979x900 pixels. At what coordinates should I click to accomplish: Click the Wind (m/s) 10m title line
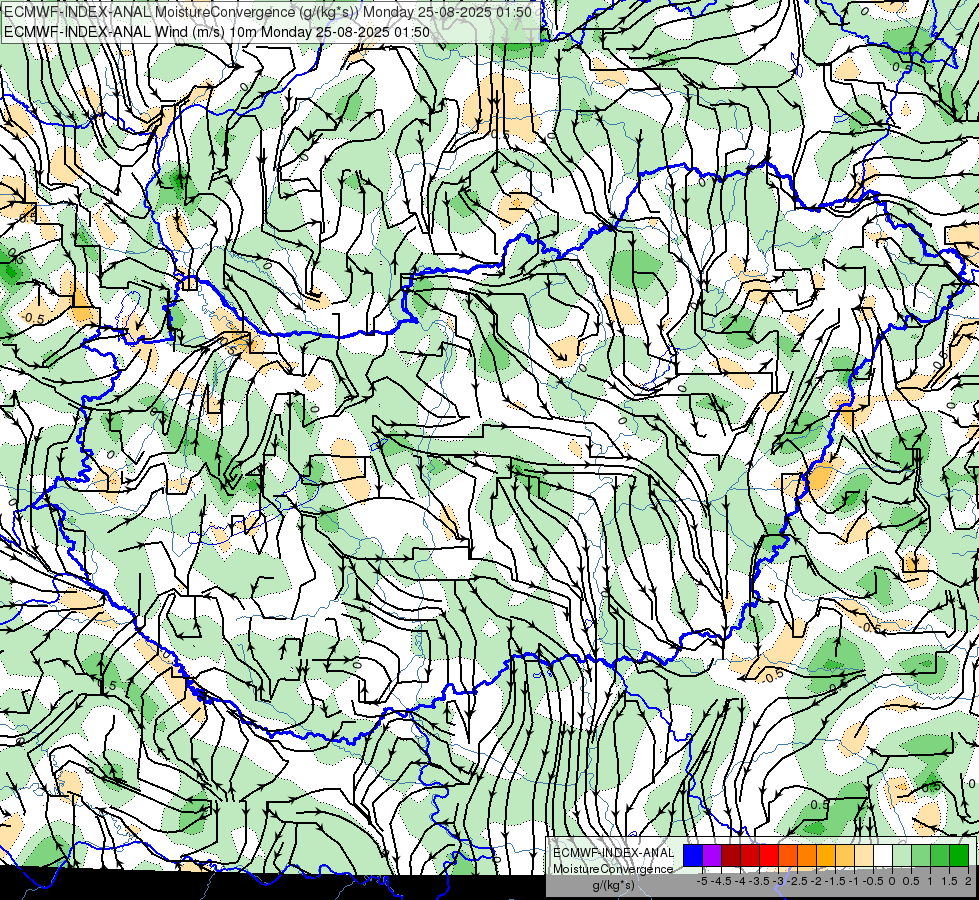click(x=217, y=32)
